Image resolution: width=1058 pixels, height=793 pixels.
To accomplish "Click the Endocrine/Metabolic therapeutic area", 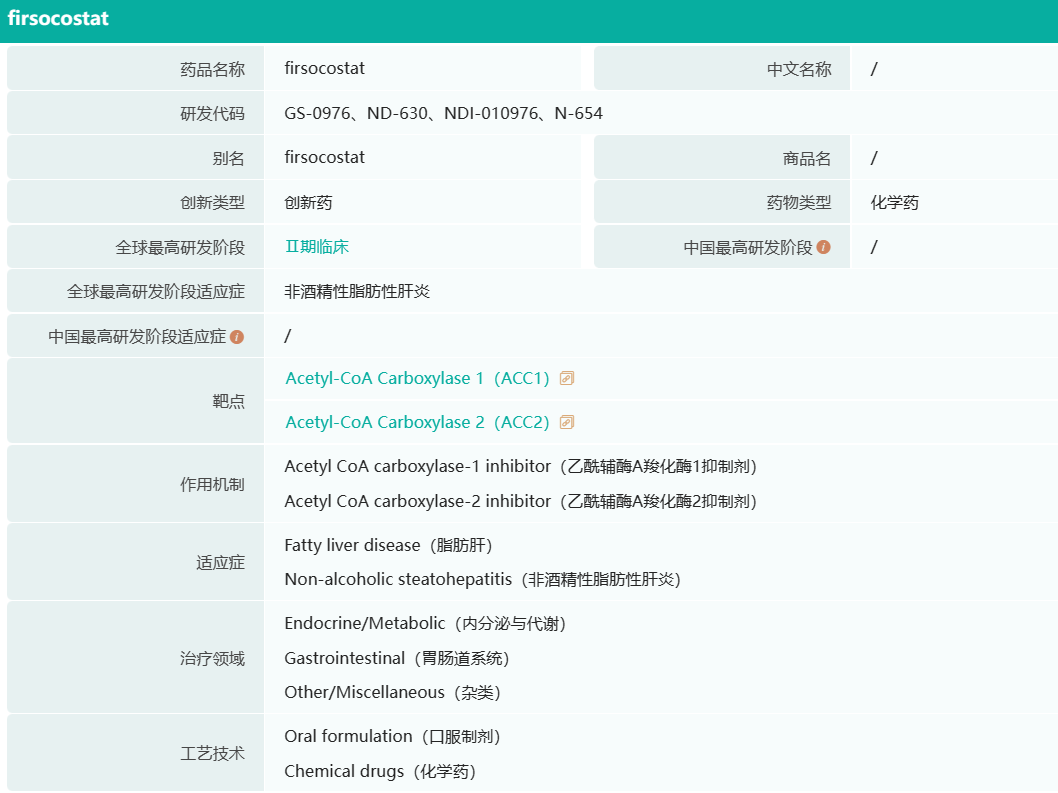I will click(425, 624).
